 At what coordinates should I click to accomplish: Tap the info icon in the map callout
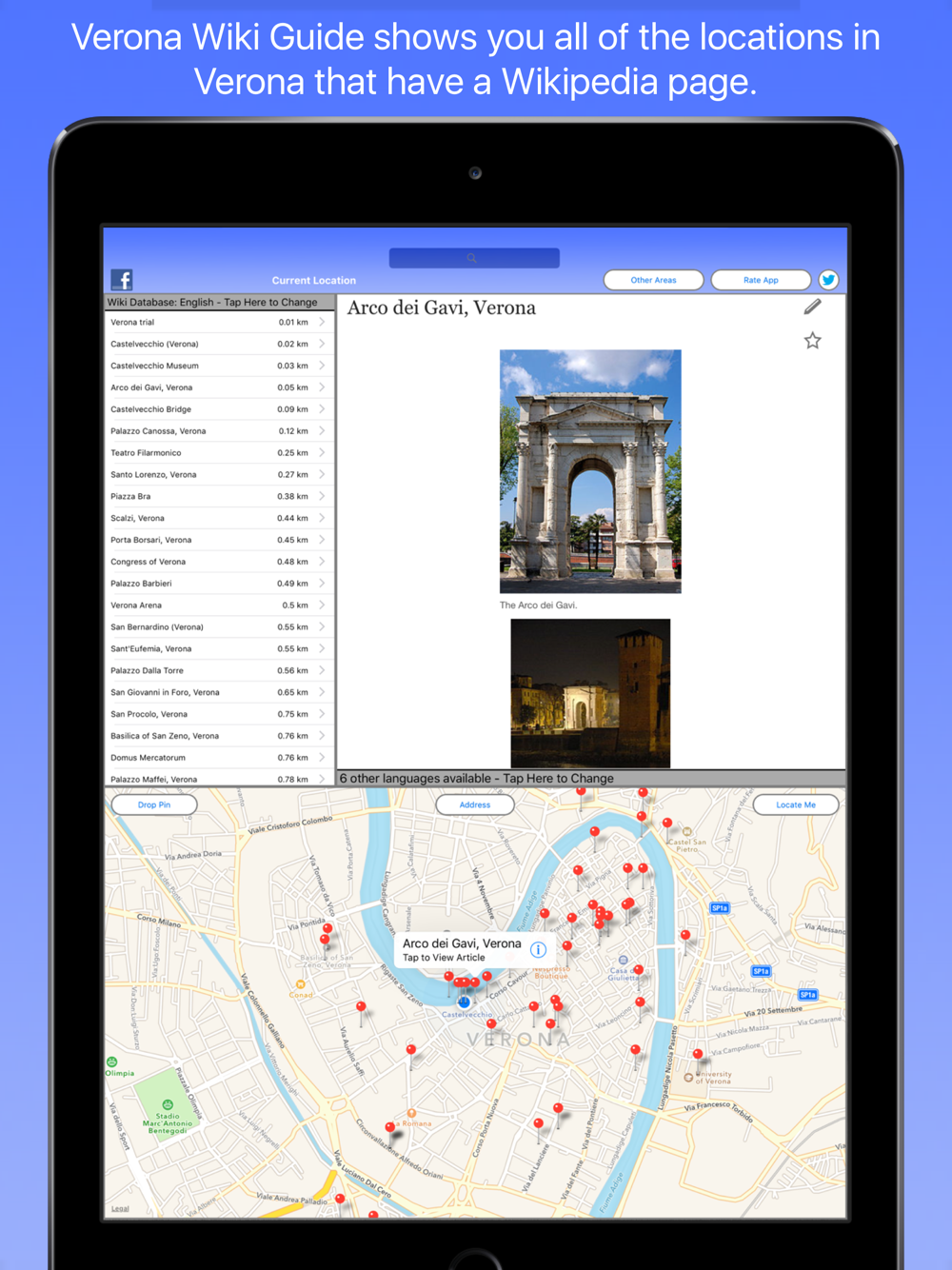[x=538, y=949]
